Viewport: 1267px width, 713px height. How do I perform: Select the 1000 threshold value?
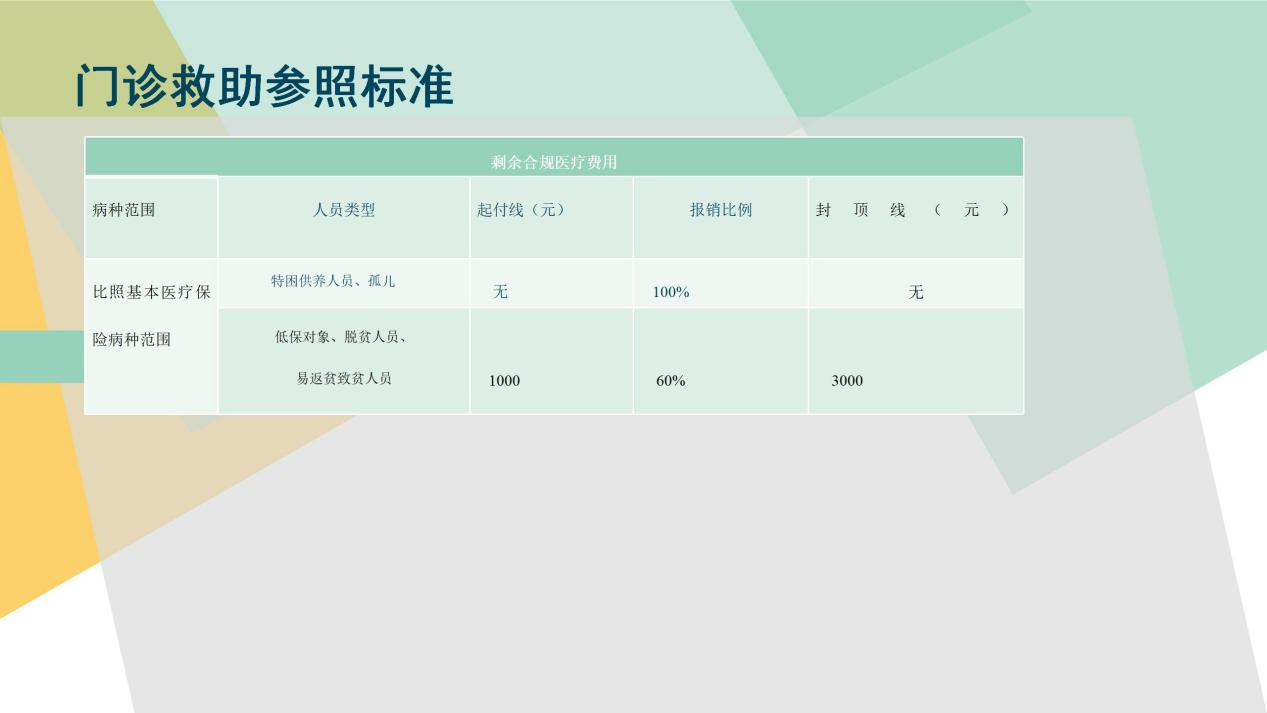coord(504,380)
